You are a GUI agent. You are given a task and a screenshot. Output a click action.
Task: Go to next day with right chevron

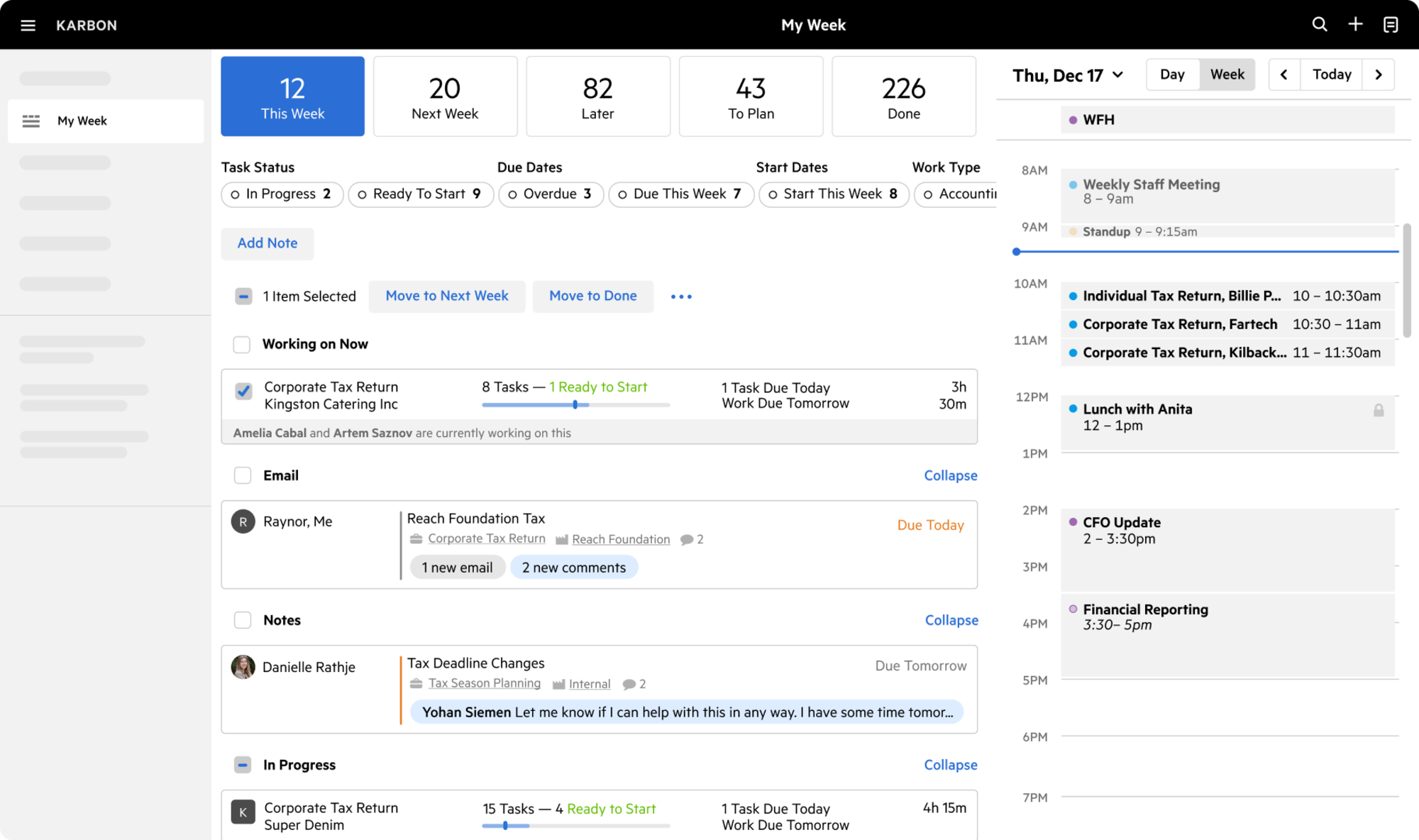click(1379, 74)
